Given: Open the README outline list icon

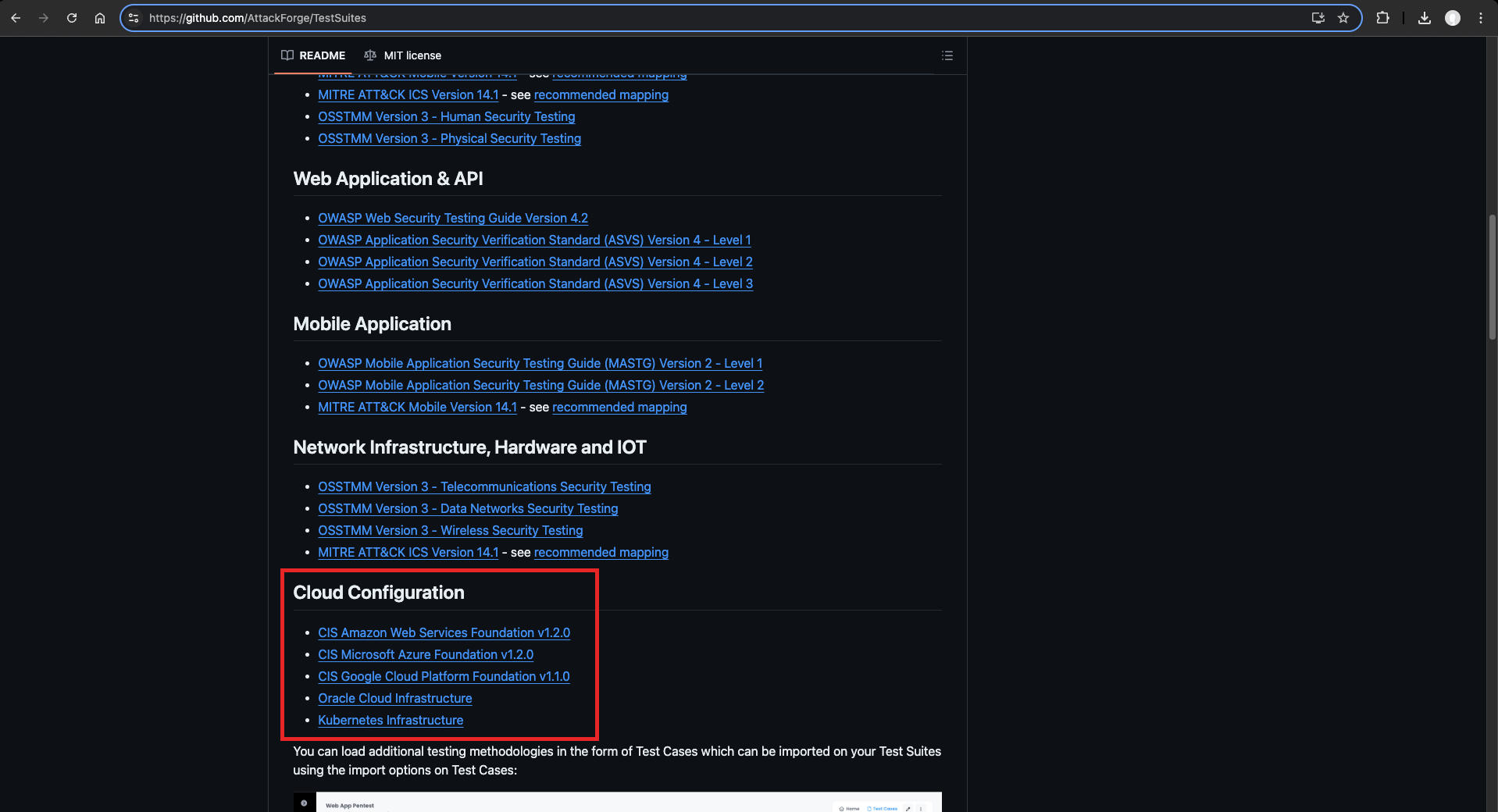Looking at the screenshot, I should click(x=947, y=55).
